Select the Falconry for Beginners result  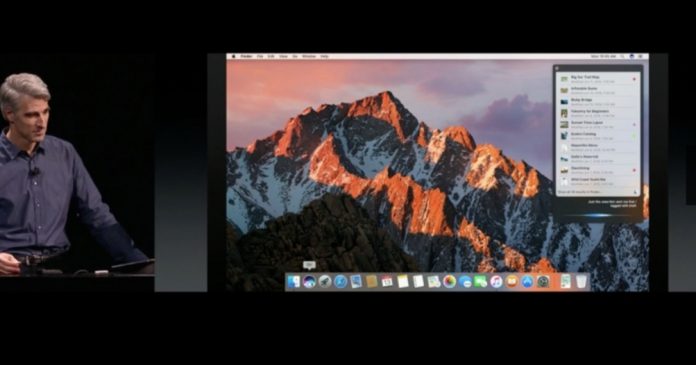click(x=597, y=113)
